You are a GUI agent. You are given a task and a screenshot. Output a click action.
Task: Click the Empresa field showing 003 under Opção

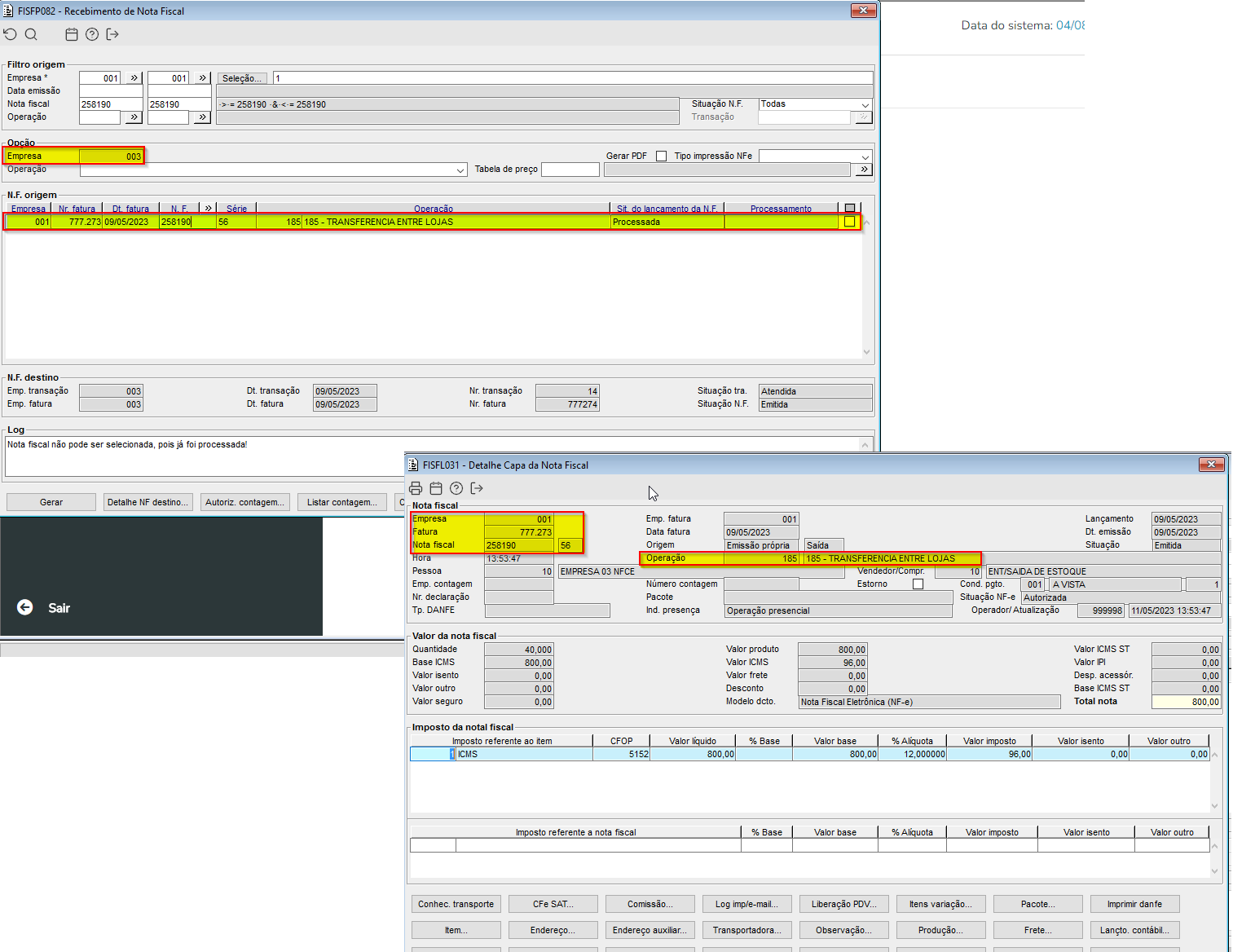pyautogui.click(x=111, y=156)
